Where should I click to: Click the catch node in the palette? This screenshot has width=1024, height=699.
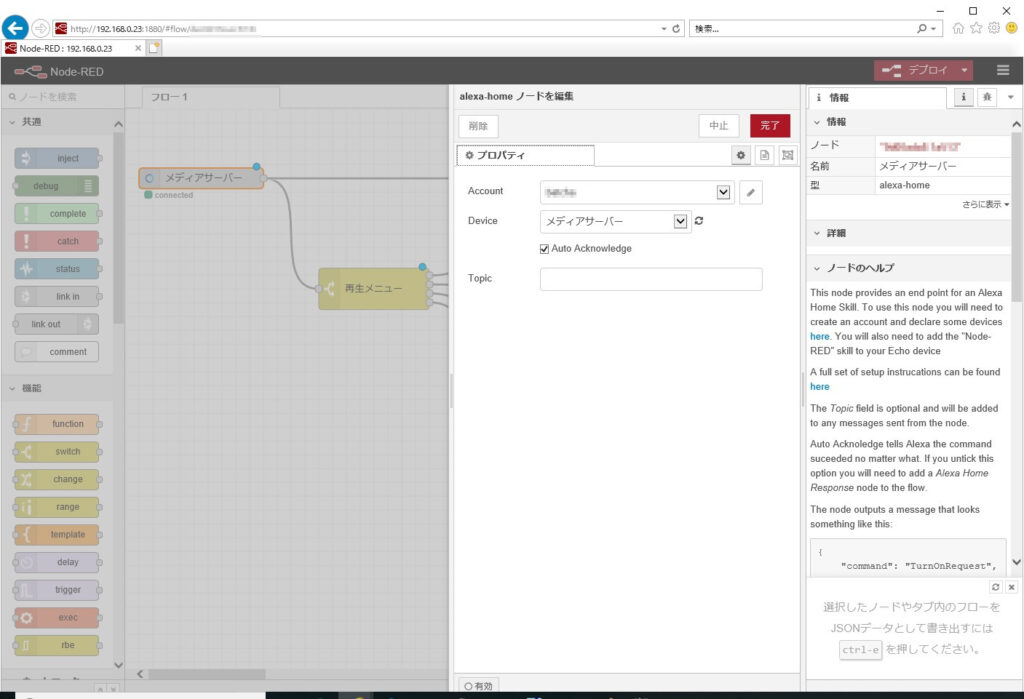pos(57,241)
